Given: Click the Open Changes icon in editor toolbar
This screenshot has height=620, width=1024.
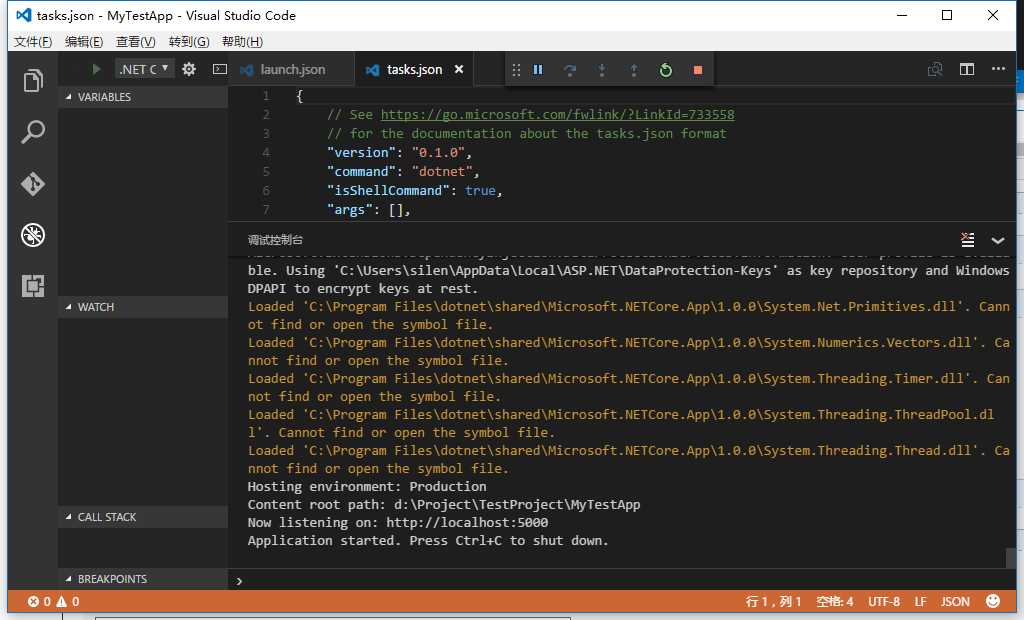Looking at the screenshot, I should pos(935,69).
